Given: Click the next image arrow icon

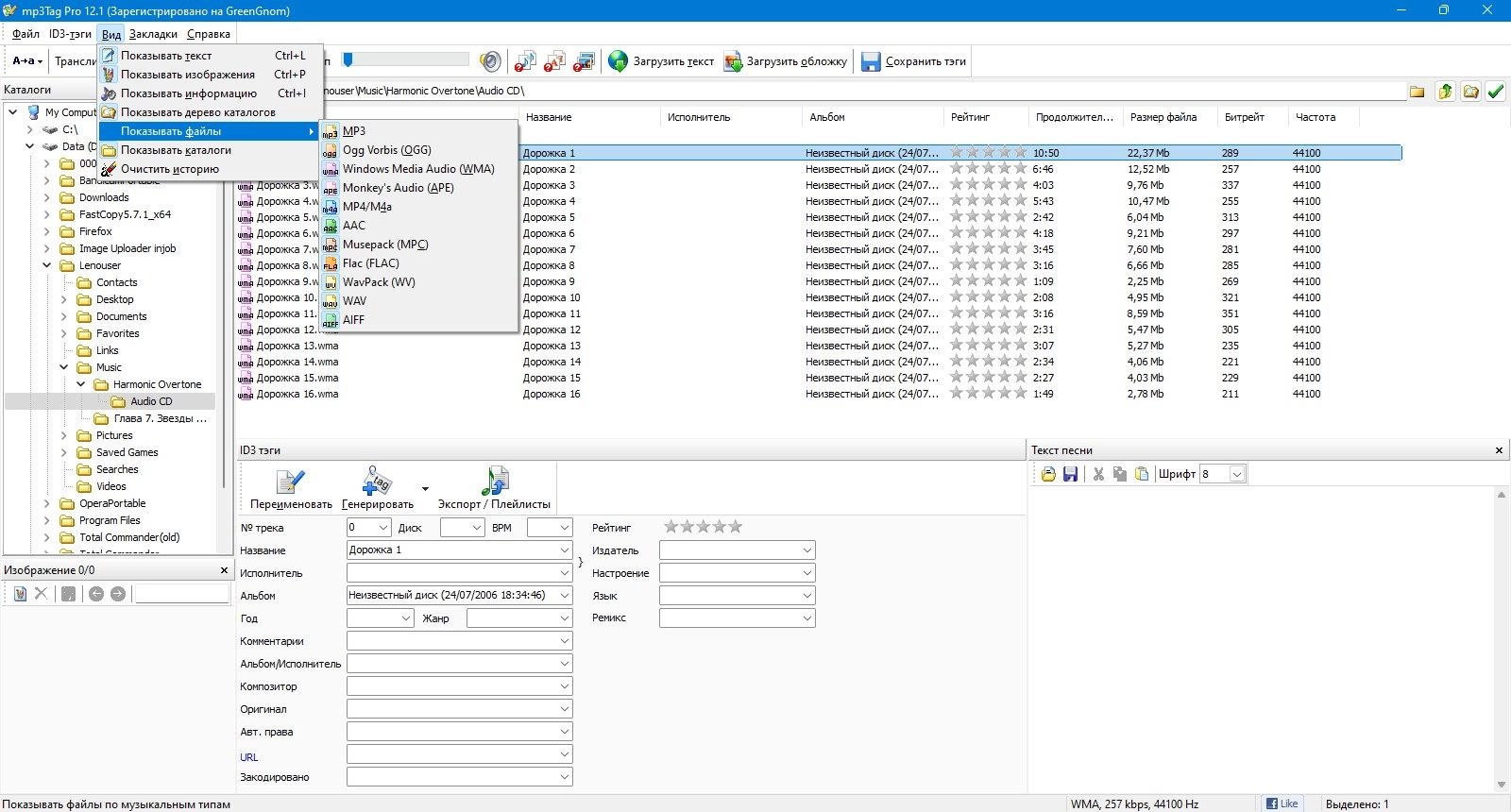Looking at the screenshot, I should point(118,594).
